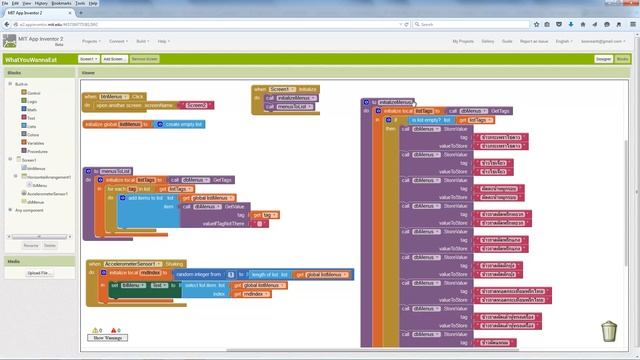
Task: Open the Colors blocks drawer
Action: pyautogui.click(x=31, y=135)
